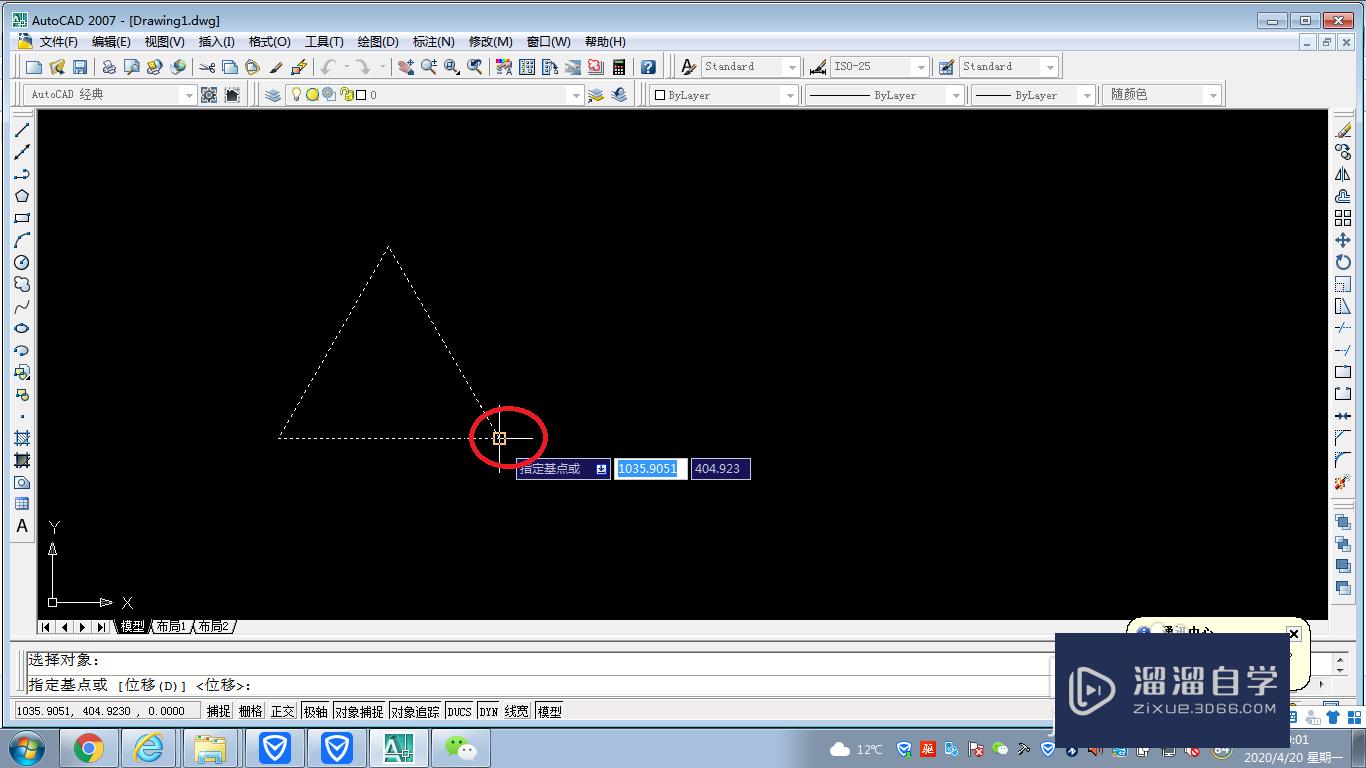The height and width of the screenshot is (768, 1366).
Task: Select the Mirror modify tool
Action: [x=1343, y=174]
